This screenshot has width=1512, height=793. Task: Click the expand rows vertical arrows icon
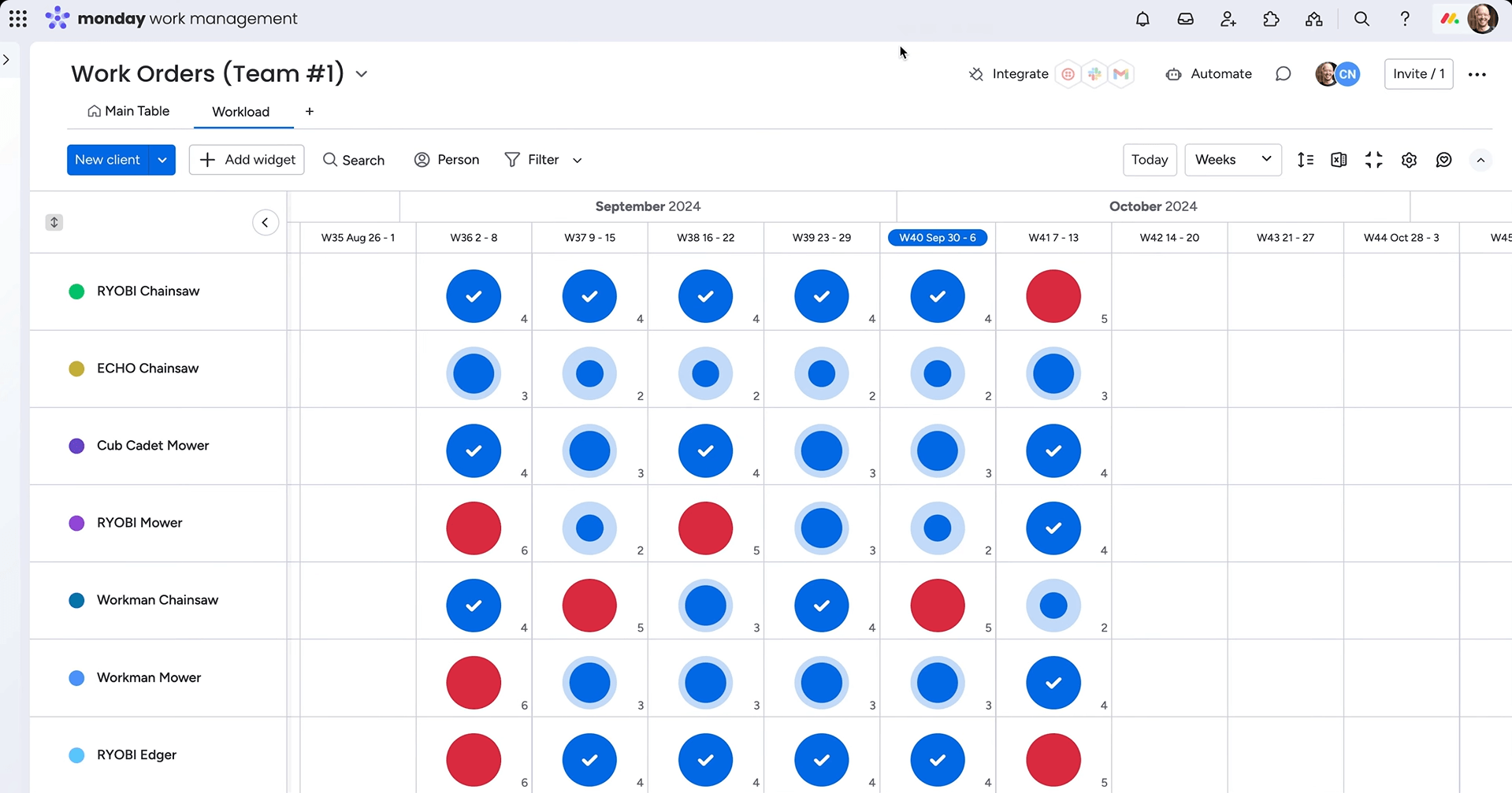[54, 223]
